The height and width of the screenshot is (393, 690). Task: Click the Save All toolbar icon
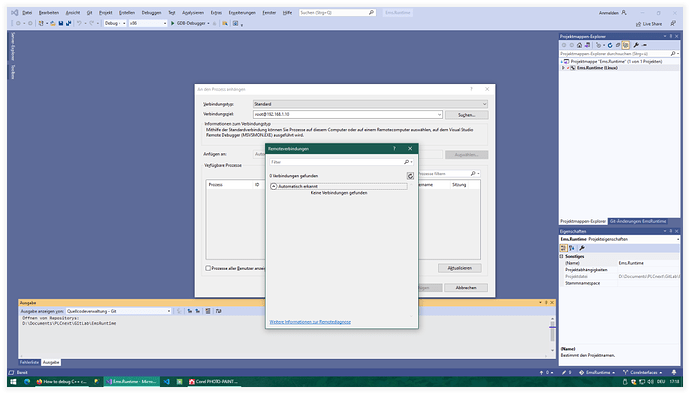click(68, 23)
